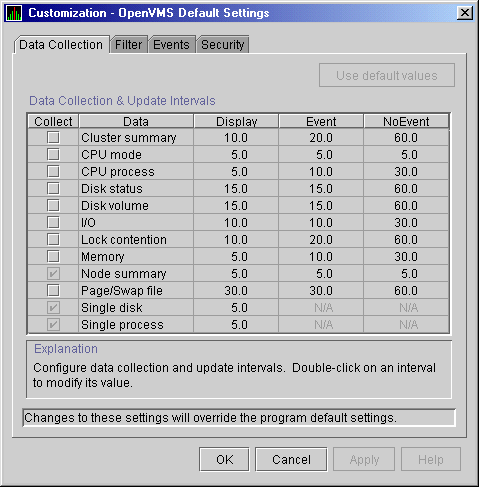The height and width of the screenshot is (487, 479).
Task: Select CPU mode NoEvent interval 5.0
Action: click(406, 154)
